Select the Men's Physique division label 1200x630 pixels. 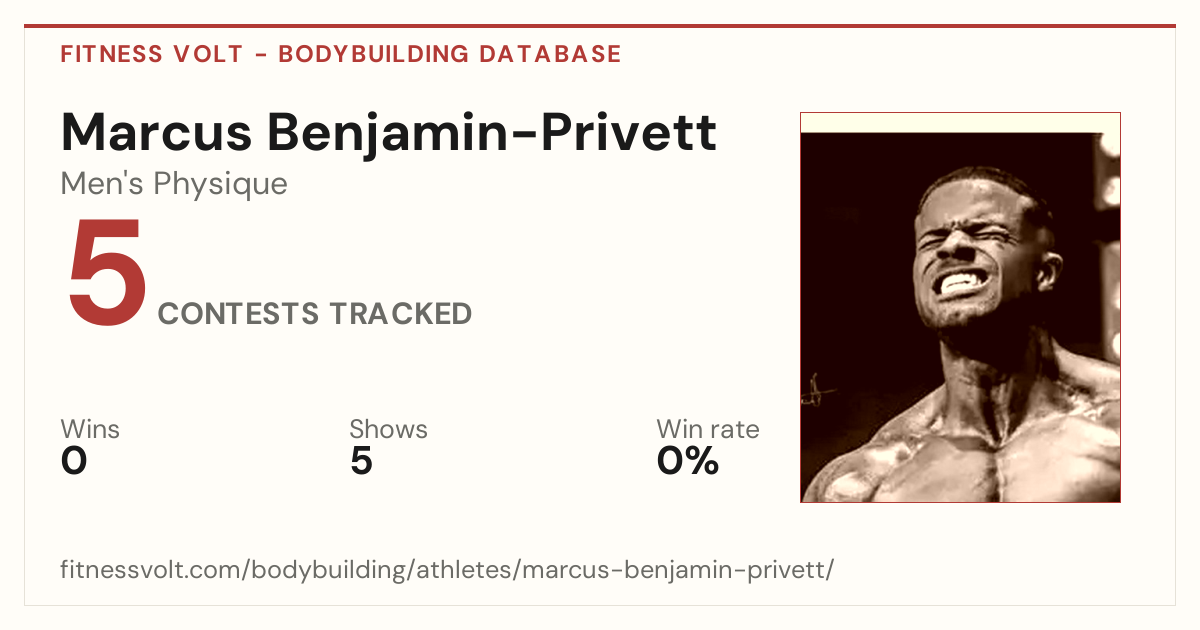point(174,184)
